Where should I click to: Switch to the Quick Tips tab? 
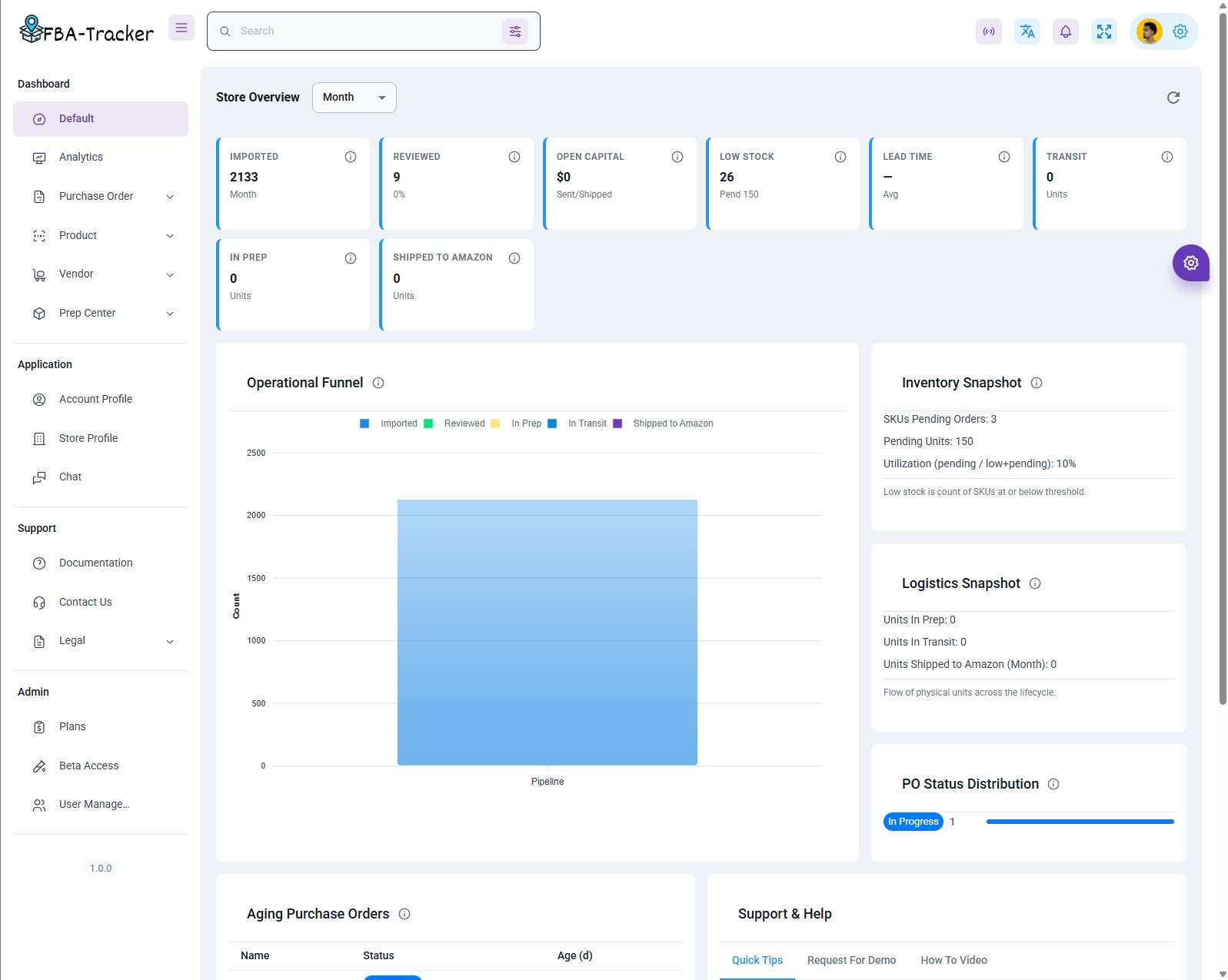757,961
